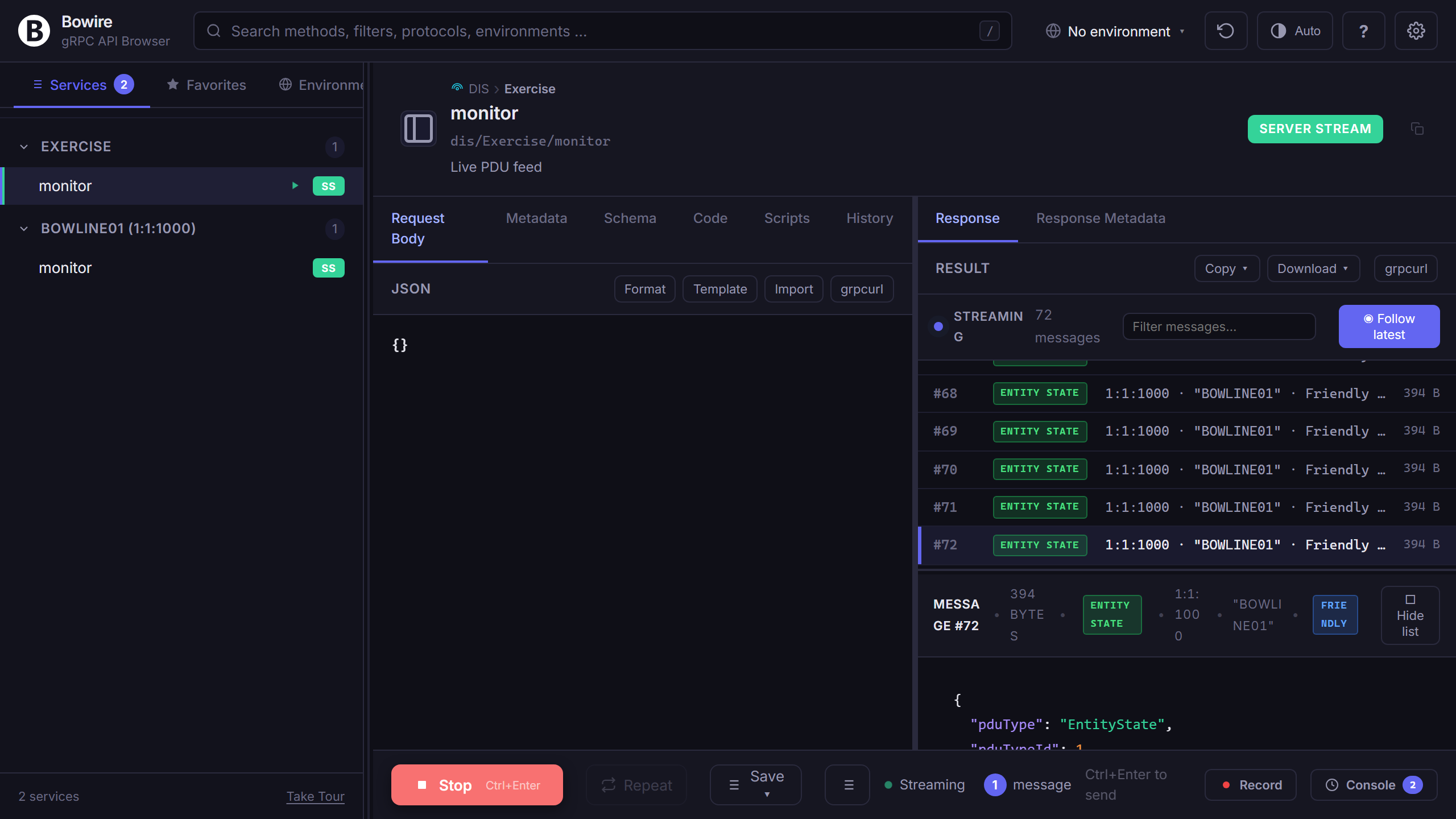Image resolution: width=1456 pixels, height=819 pixels.
Task: Click the JSON request body editor
Action: [642, 532]
